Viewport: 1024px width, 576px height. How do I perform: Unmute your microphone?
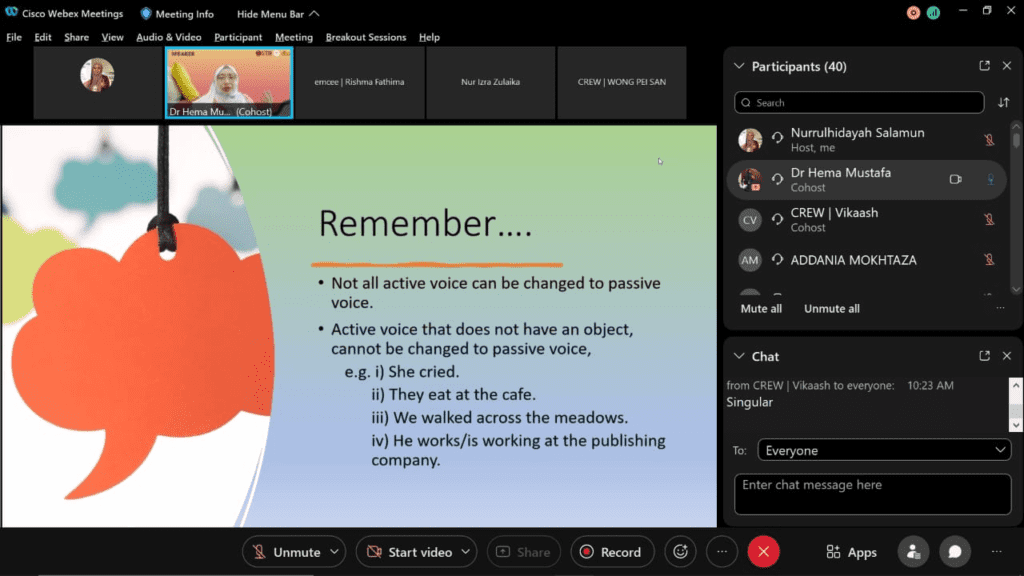(x=286, y=552)
